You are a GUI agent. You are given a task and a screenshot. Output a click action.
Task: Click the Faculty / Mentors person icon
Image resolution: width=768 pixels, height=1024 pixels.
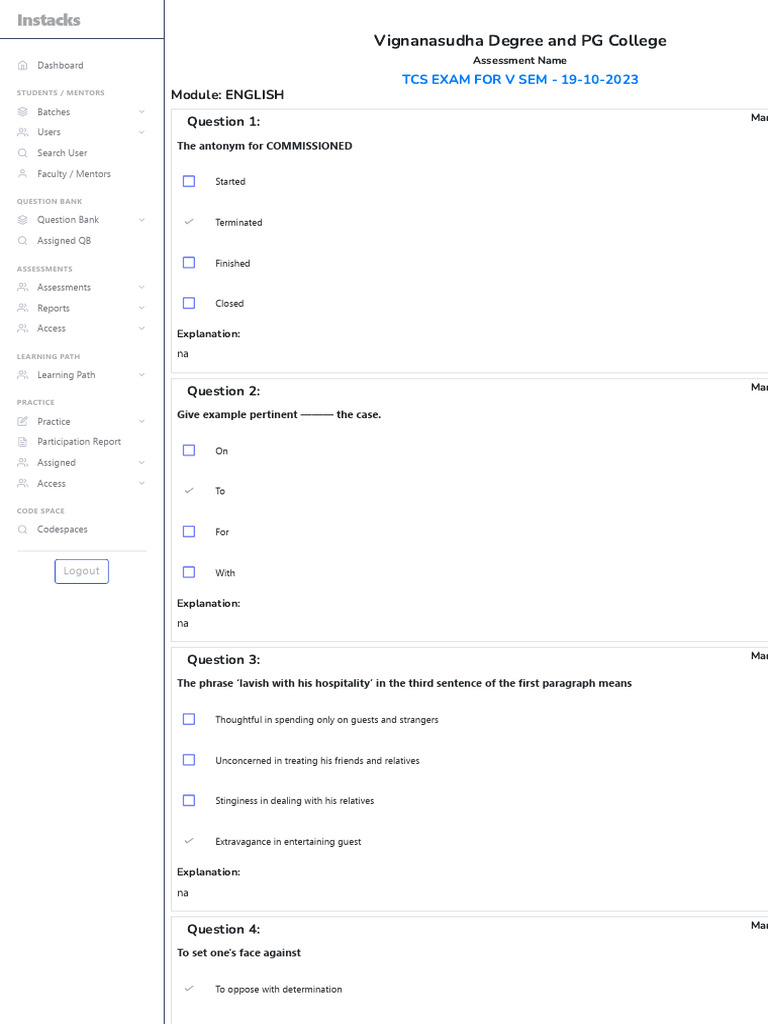pos(23,174)
